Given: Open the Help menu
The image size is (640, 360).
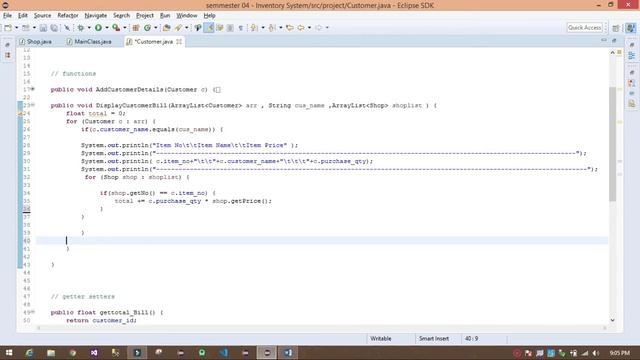Looking at the screenshot, I should [x=209, y=16].
